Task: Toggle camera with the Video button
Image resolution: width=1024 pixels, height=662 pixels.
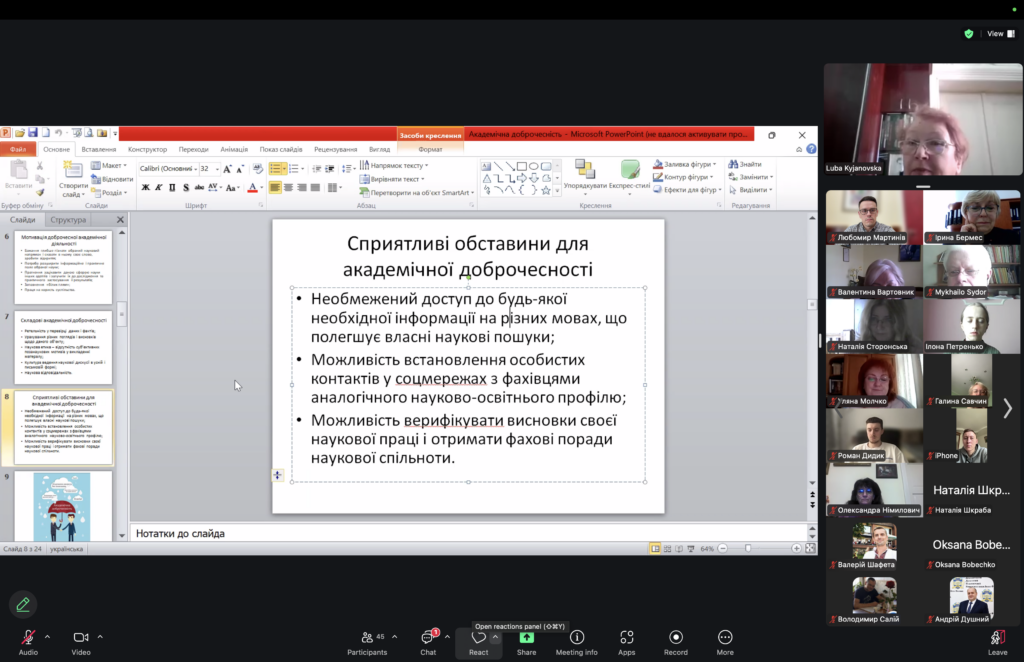Action: (x=81, y=638)
